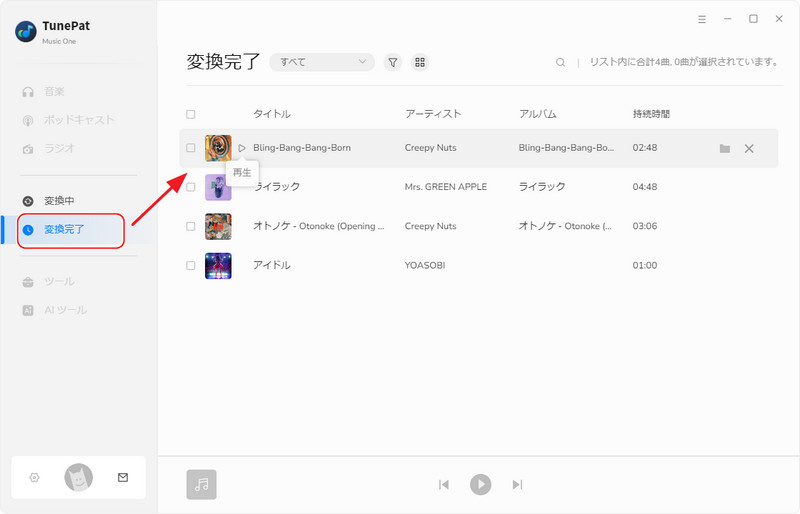
Task: Click Creepy Nuts in the オトノケ row
Action: tap(431, 226)
